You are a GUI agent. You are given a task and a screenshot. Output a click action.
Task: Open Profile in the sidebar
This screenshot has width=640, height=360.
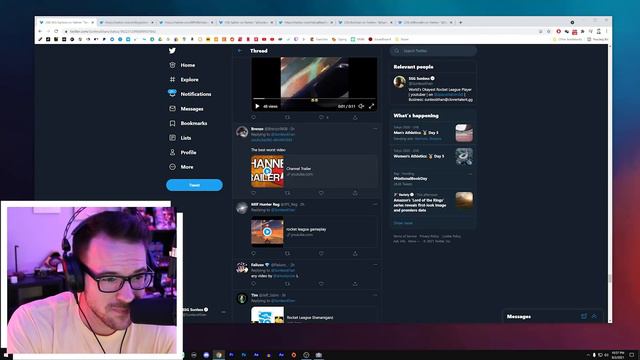pos(183,152)
